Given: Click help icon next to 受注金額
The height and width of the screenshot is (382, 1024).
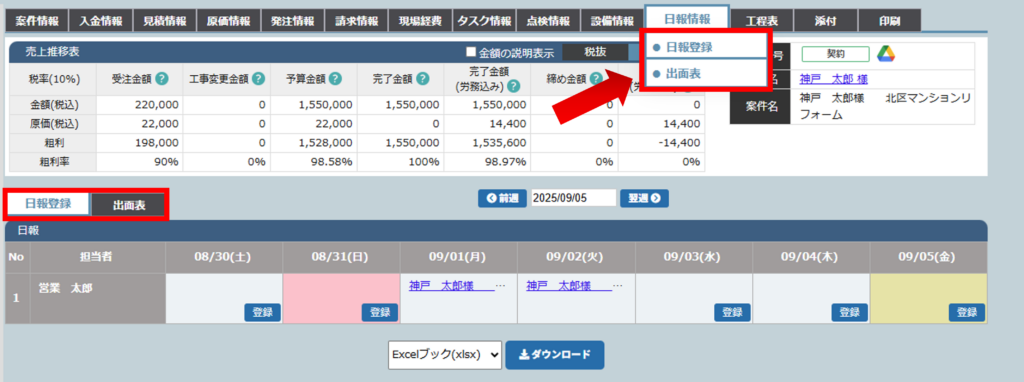Looking at the screenshot, I should [162, 79].
